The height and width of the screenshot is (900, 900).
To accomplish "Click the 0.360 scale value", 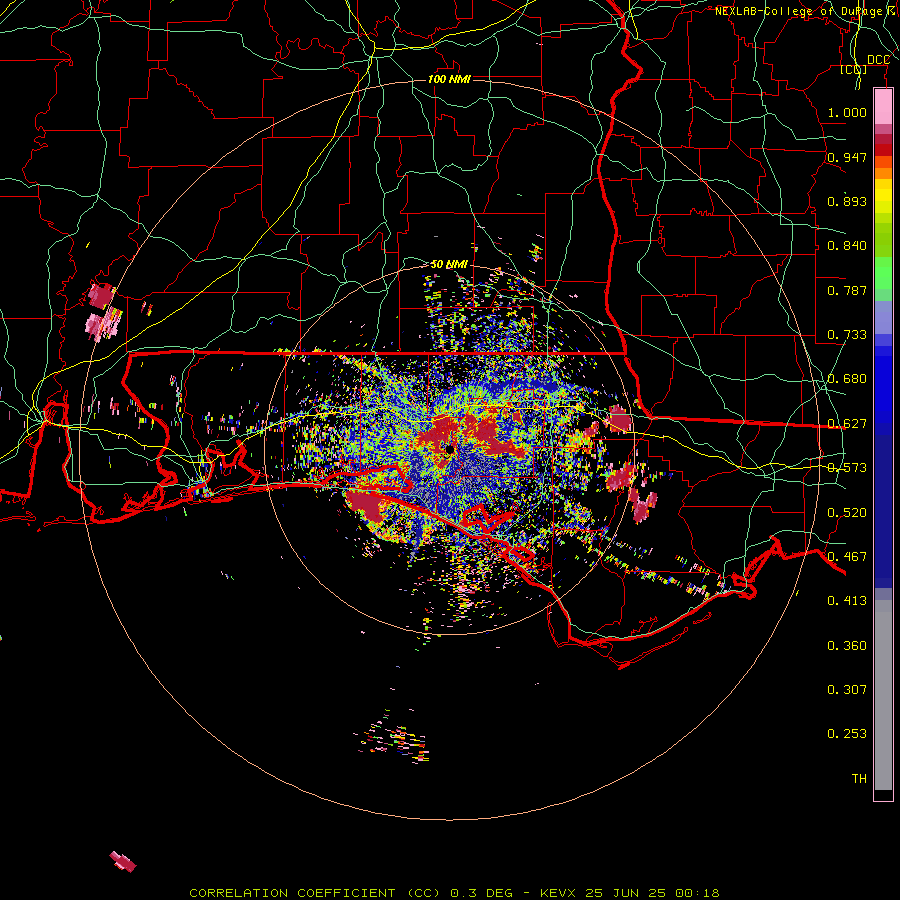I will coord(847,646).
